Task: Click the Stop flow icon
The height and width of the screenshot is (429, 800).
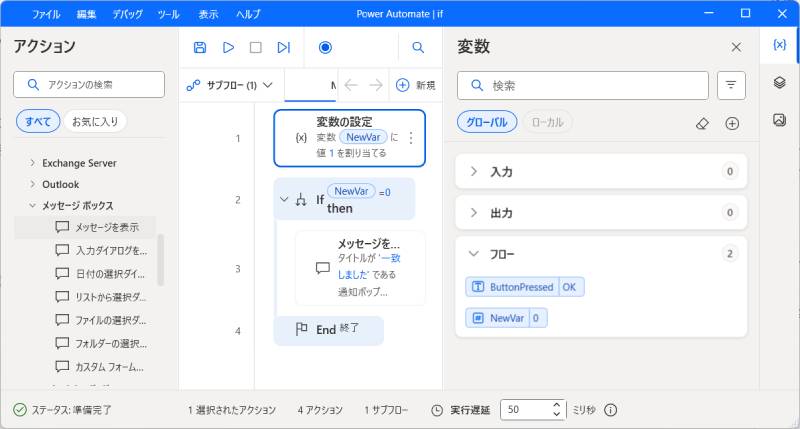Action: pyautogui.click(x=255, y=47)
